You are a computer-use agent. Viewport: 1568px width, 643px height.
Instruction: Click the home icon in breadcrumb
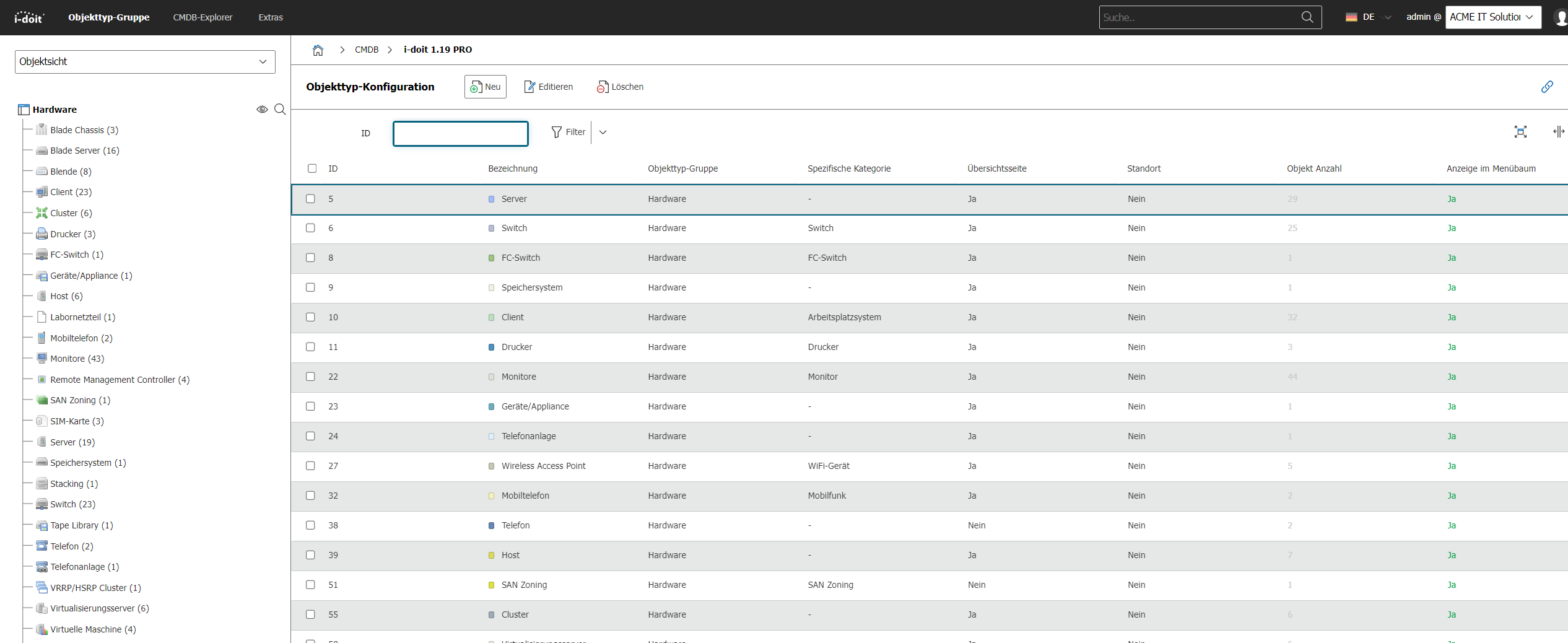click(318, 50)
